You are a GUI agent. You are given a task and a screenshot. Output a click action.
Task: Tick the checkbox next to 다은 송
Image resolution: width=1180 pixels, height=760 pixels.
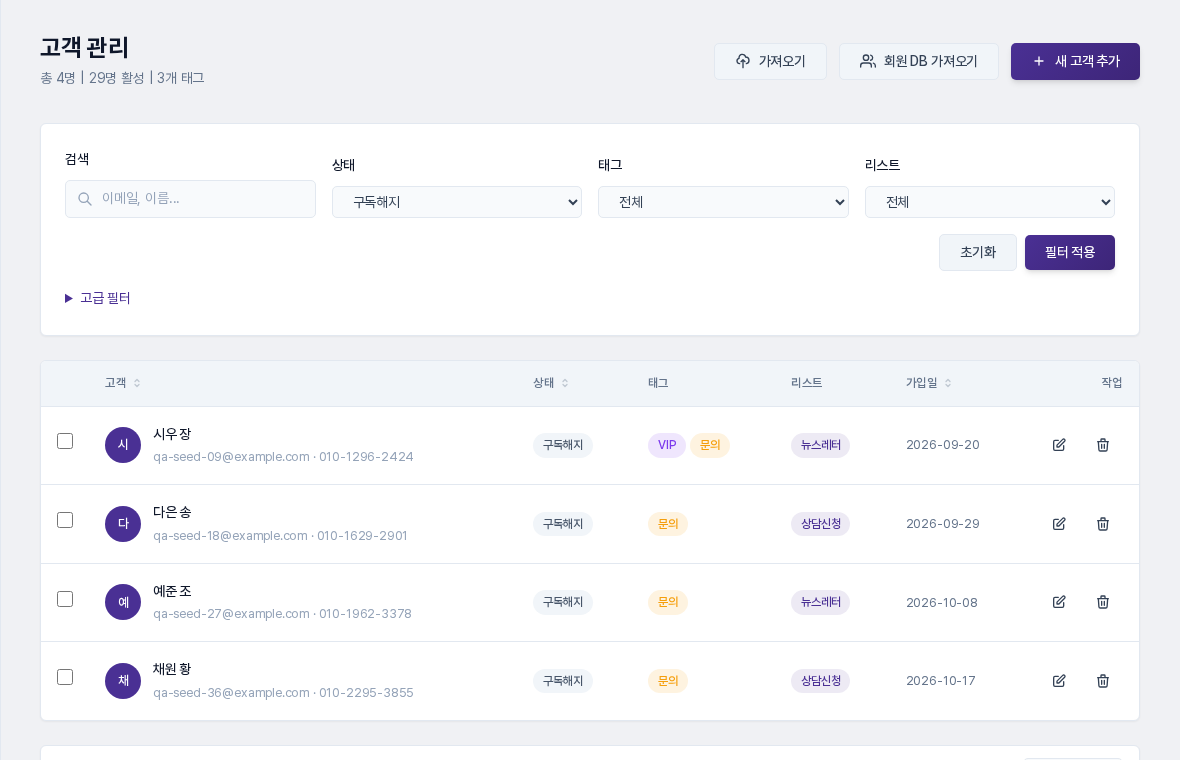(x=65, y=520)
